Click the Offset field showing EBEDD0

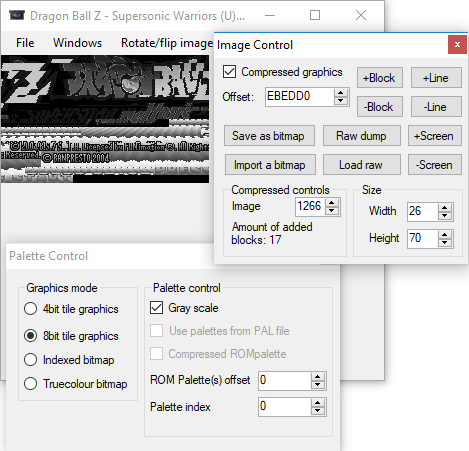tap(299, 97)
